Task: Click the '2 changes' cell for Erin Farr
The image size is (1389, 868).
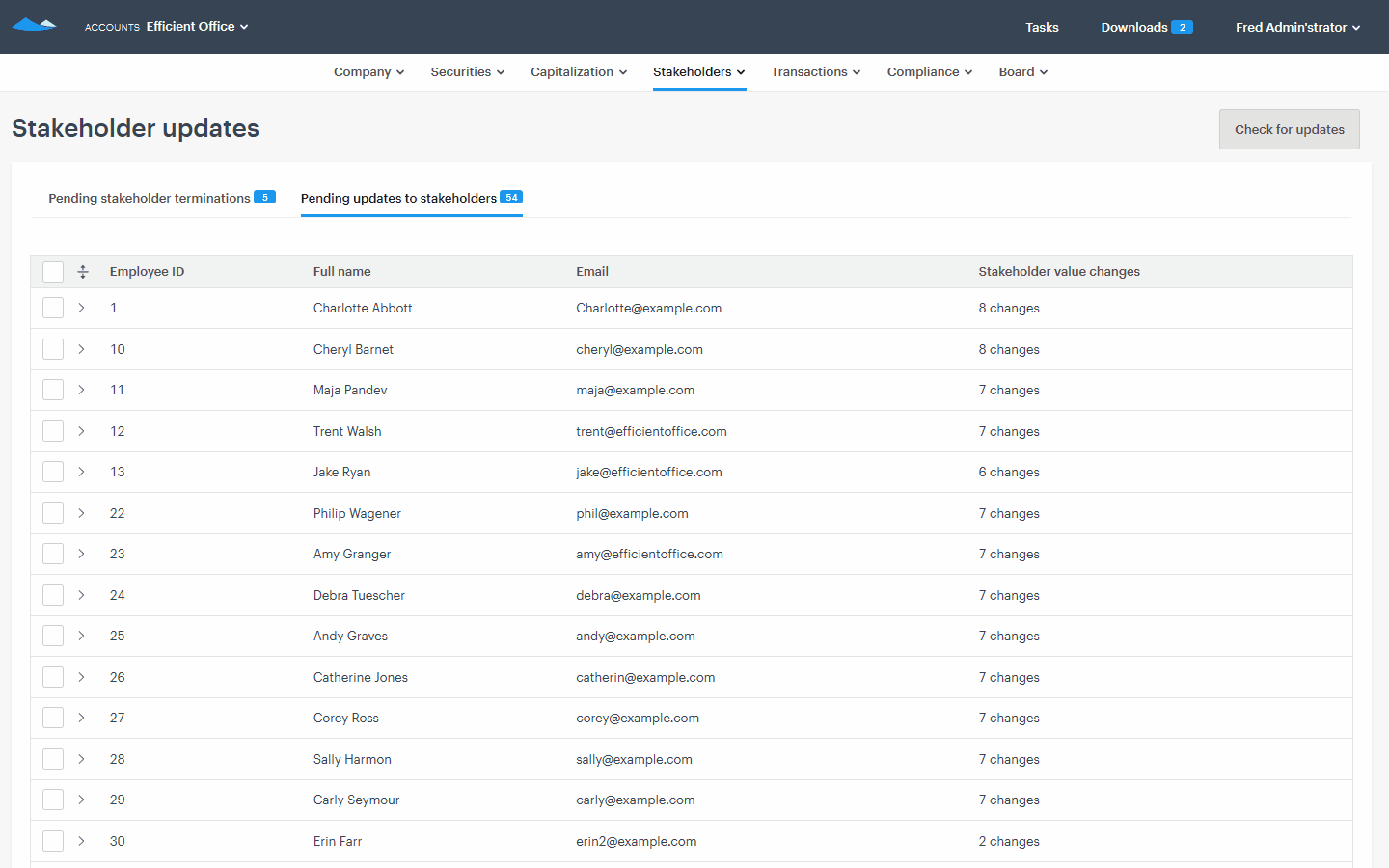Action: pyautogui.click(x=1009, y=841)
